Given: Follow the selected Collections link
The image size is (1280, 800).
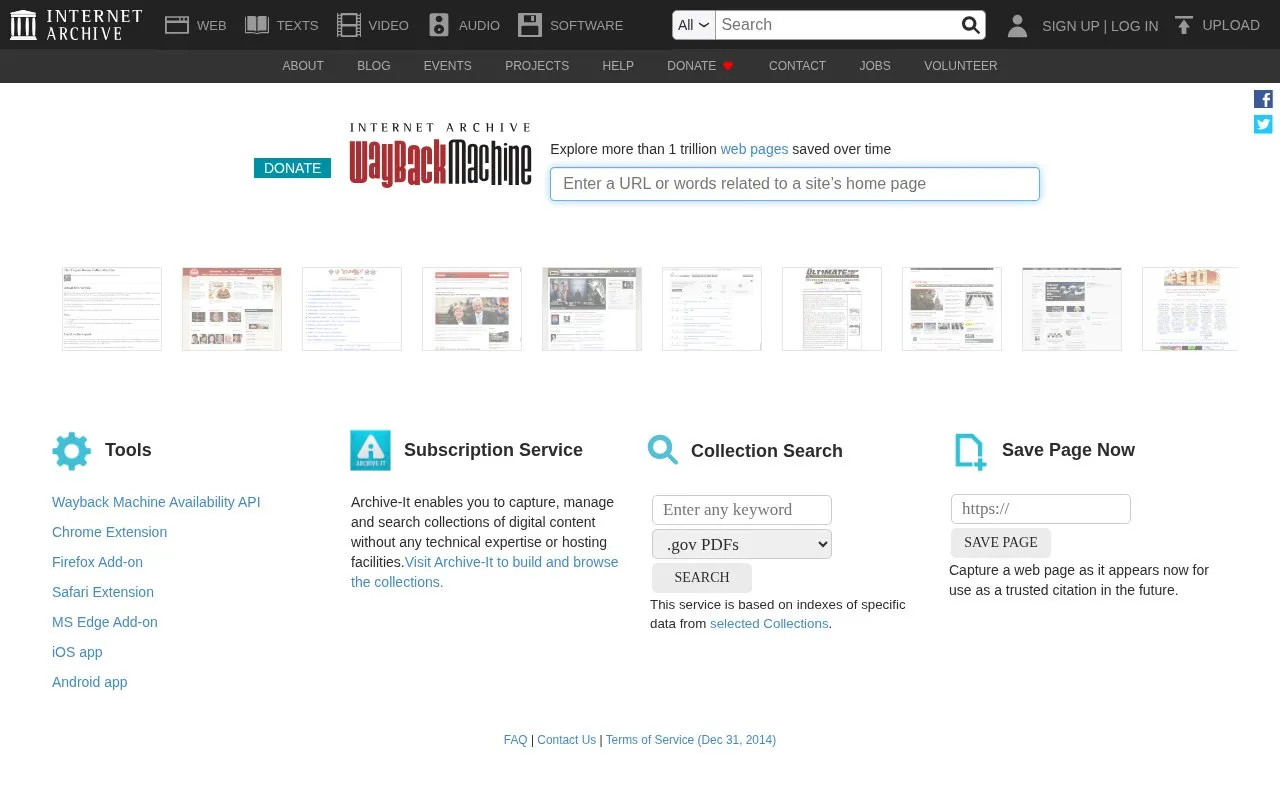Looking at the screenshot, I should pos(769,623).
